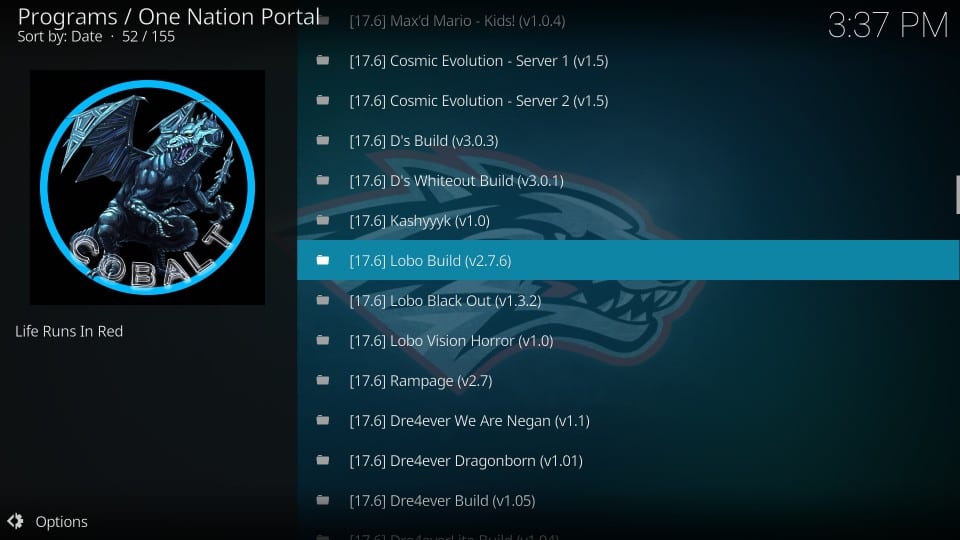Select the Lobo Build (v2.7.6) text

click(430, 261)
